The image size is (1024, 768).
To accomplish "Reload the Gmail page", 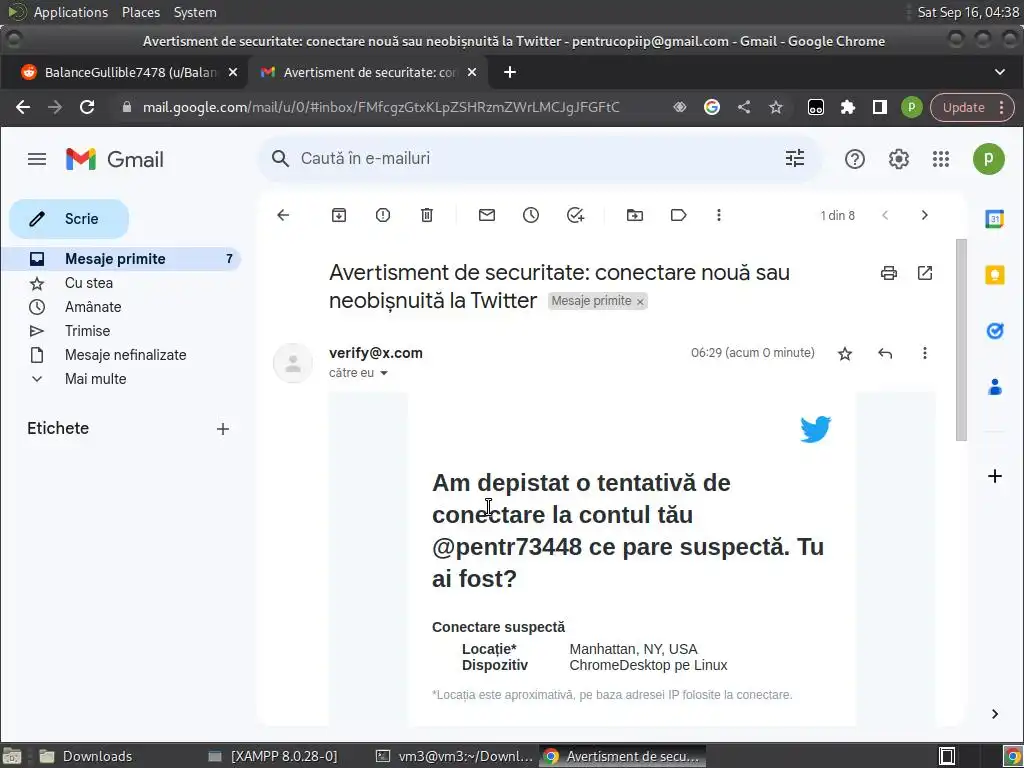I will [x=87, y=107].
